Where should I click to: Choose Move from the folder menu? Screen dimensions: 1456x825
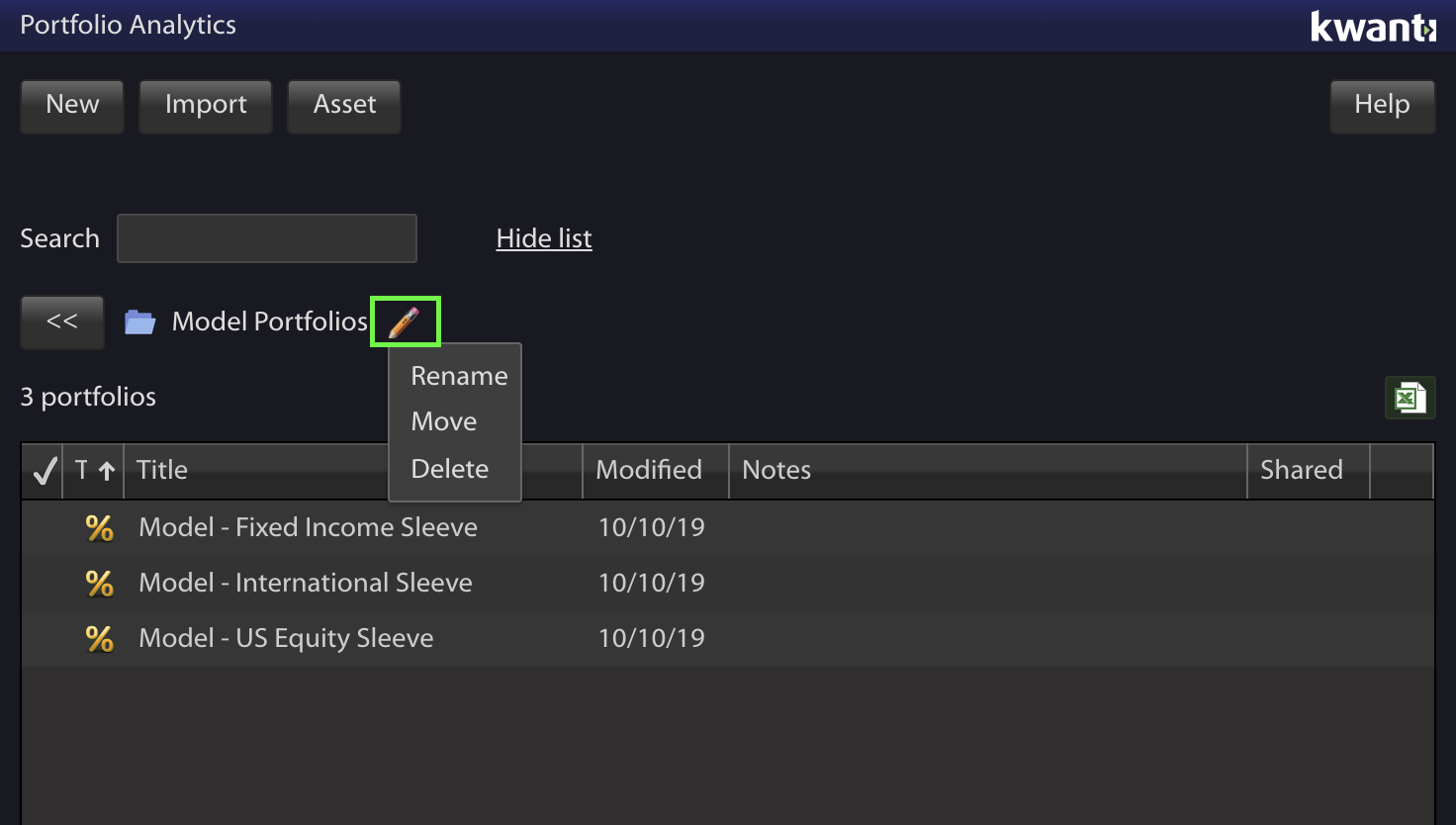(x=444, y=421)
